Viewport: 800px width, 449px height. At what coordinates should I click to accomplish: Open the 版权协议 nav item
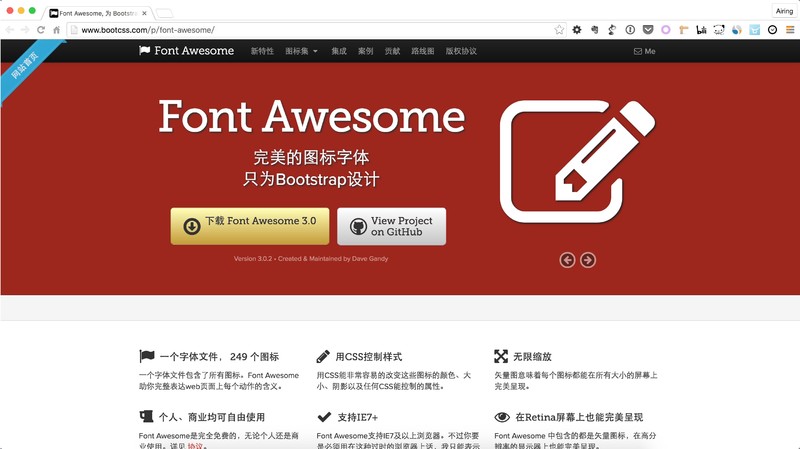tap(461, 51)
